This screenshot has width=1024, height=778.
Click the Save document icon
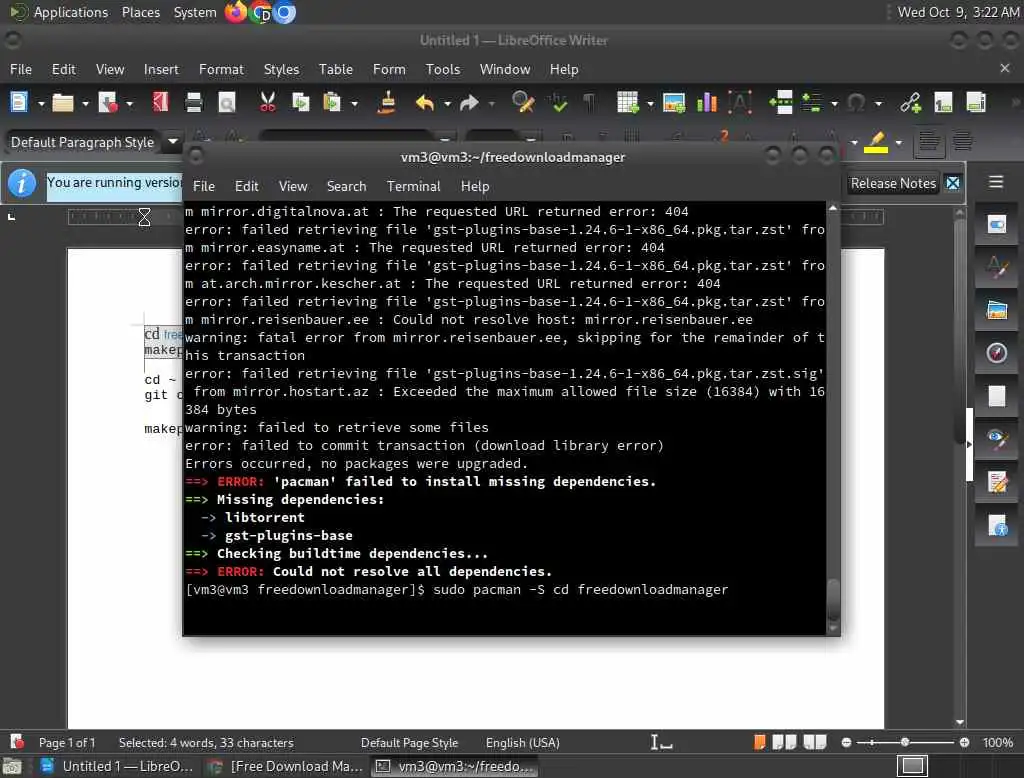click(108, 103)
